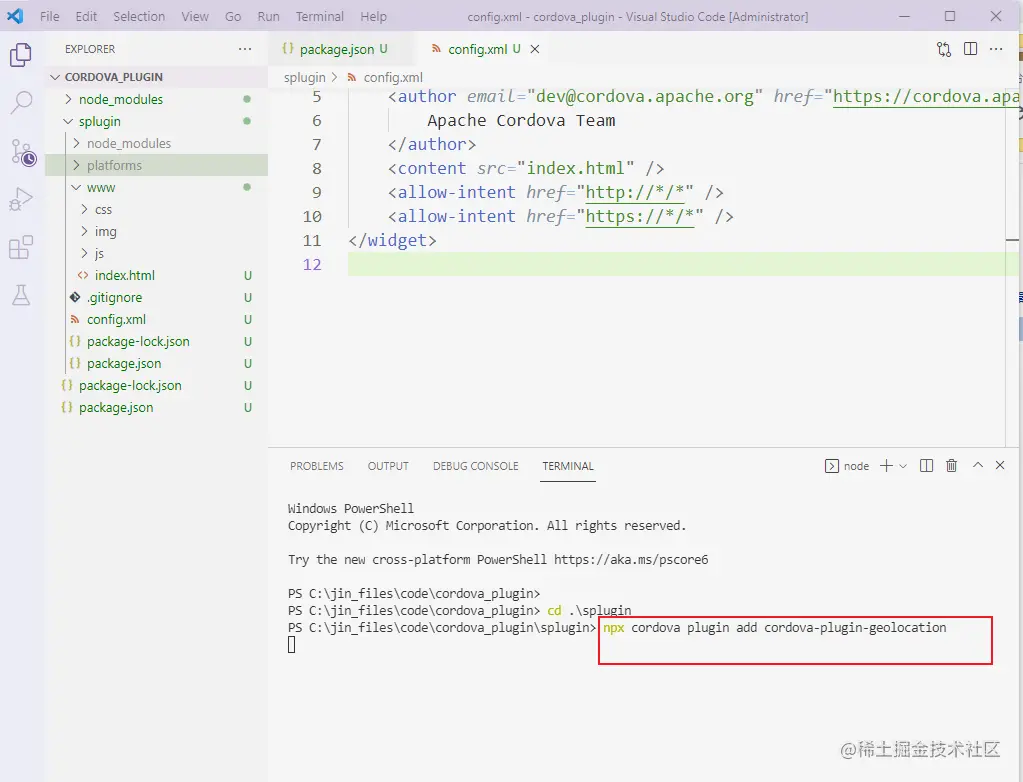Split the editor to the right

click(x=970, y=49)
